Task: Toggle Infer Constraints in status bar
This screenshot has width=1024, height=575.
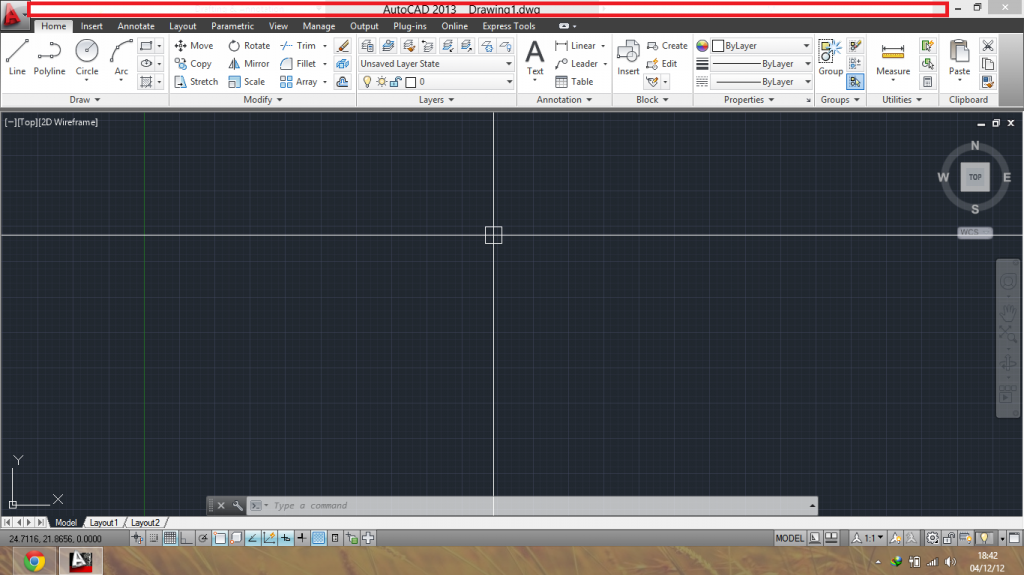Action: click(137, 538)
